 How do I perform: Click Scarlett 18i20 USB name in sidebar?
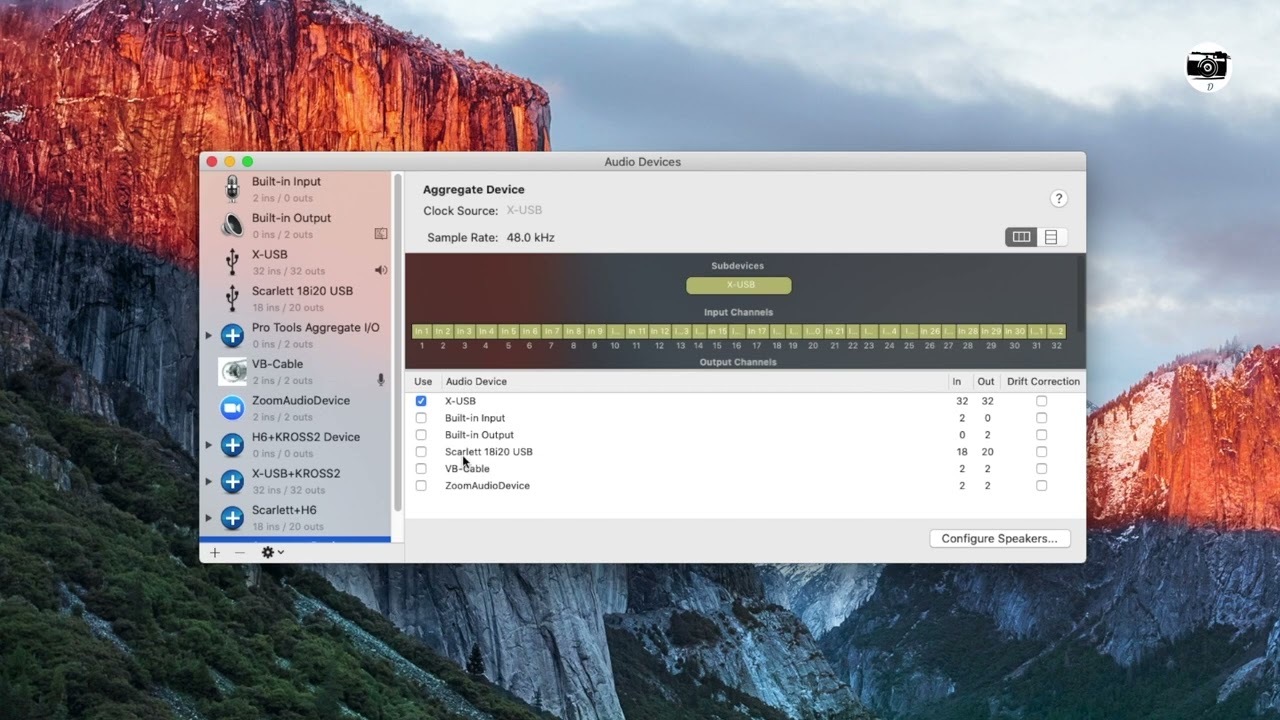[x=302, y=291]
